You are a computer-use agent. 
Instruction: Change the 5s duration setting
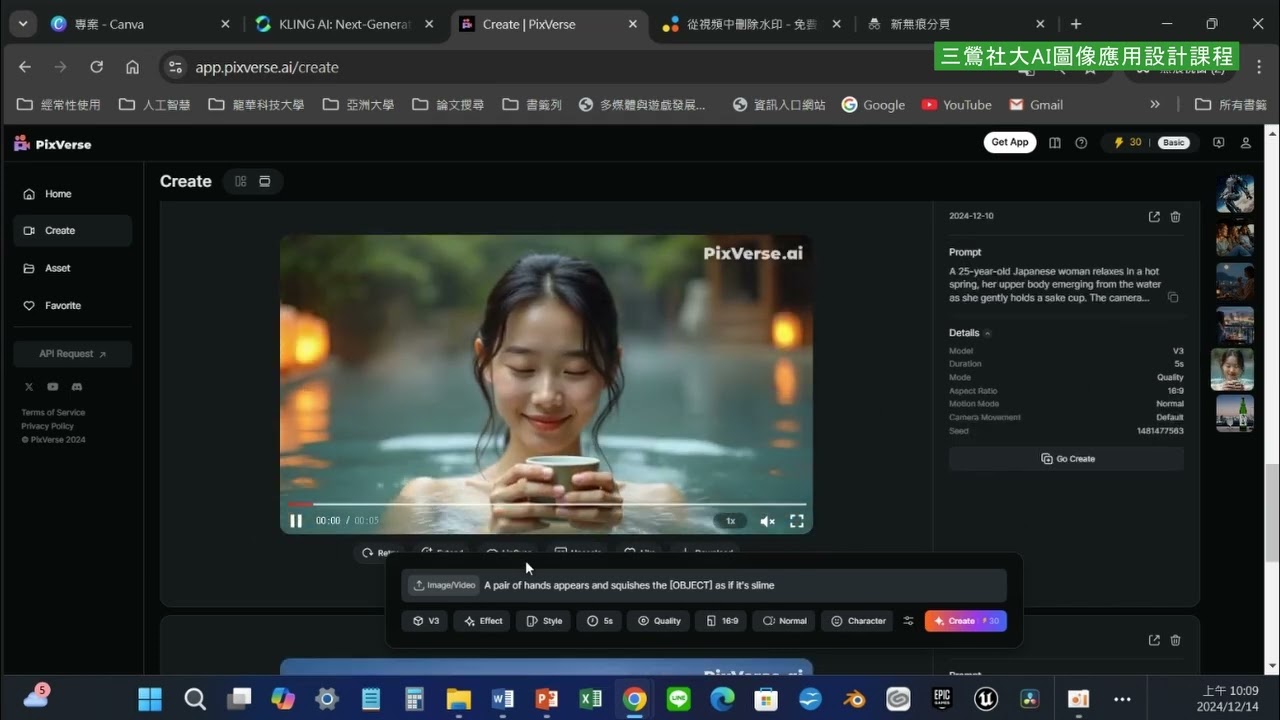pyautogui.click(x=599, y=621)
